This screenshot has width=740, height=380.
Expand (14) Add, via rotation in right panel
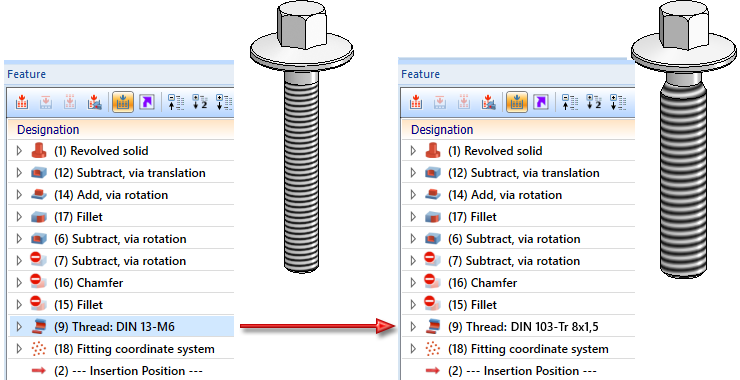coord(413,194)
